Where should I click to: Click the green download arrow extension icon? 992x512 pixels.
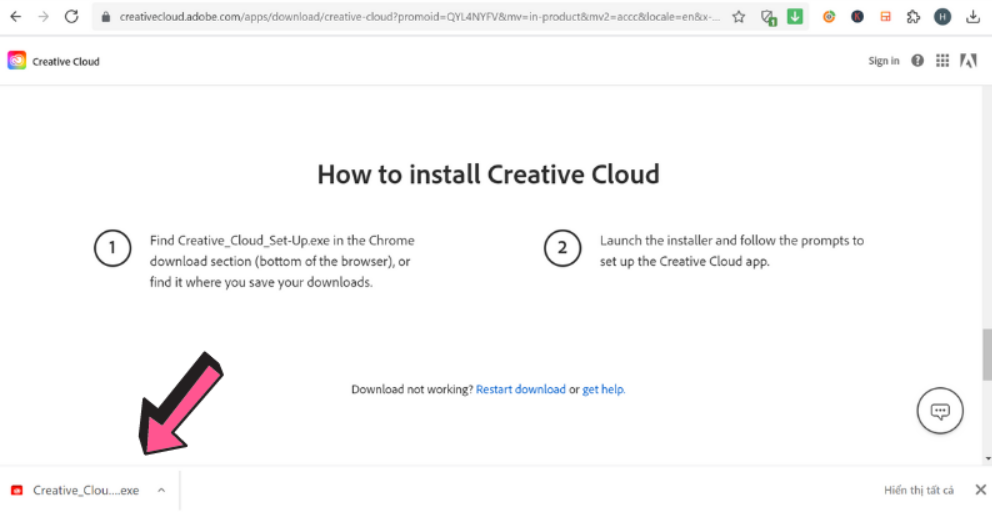795,17
